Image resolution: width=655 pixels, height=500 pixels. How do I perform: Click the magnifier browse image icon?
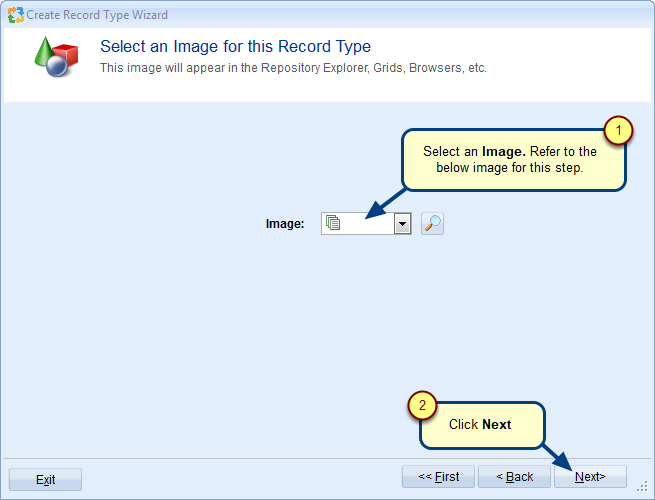pos(432,224)
